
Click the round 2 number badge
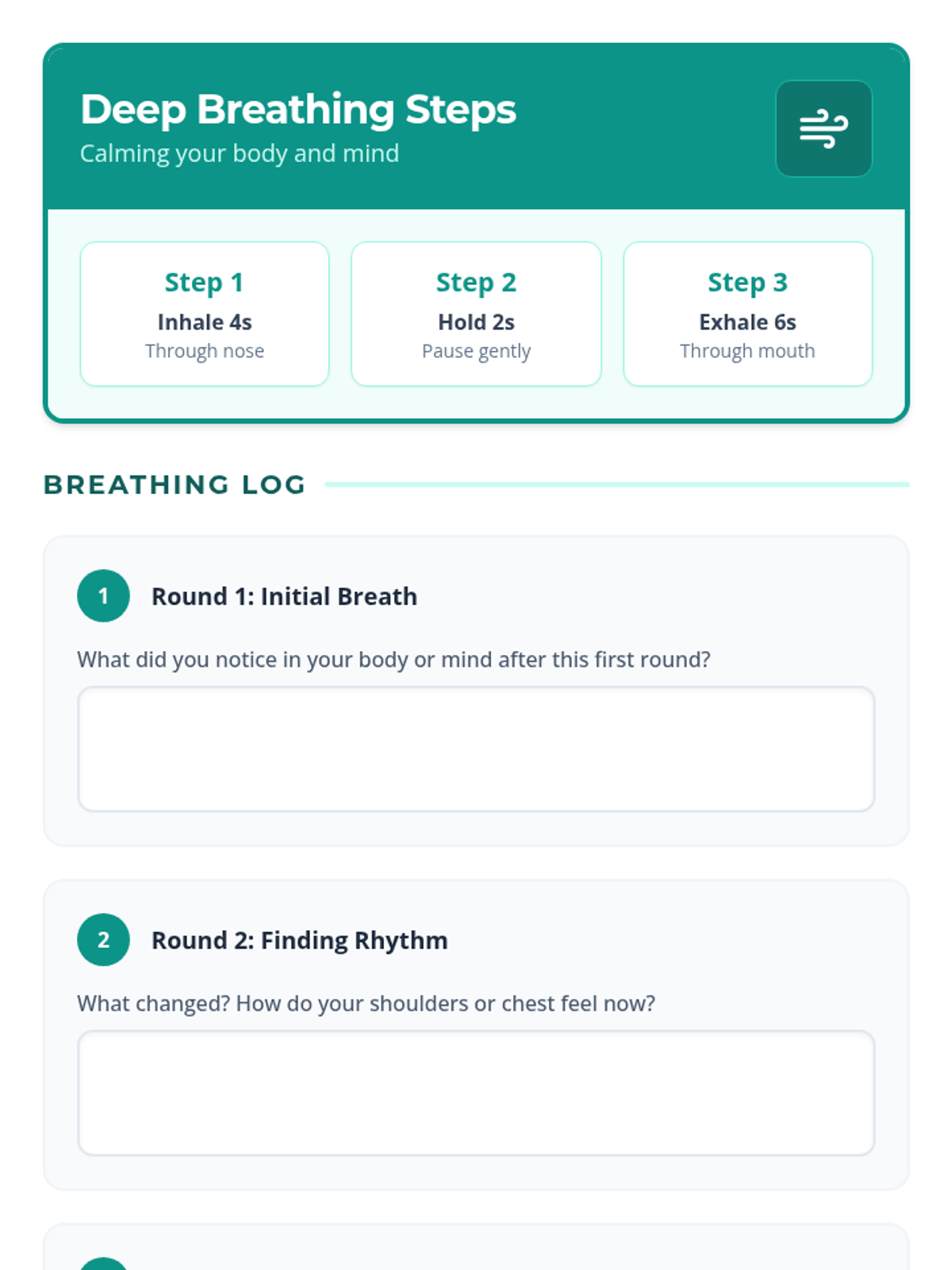103,940
